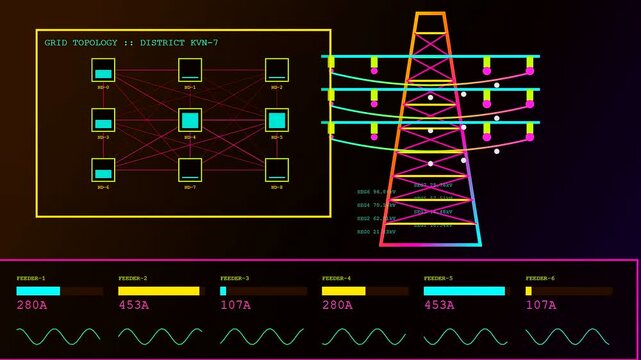
Task: Select node ND-8 in the grid topology
Action: tap(277, 170)
